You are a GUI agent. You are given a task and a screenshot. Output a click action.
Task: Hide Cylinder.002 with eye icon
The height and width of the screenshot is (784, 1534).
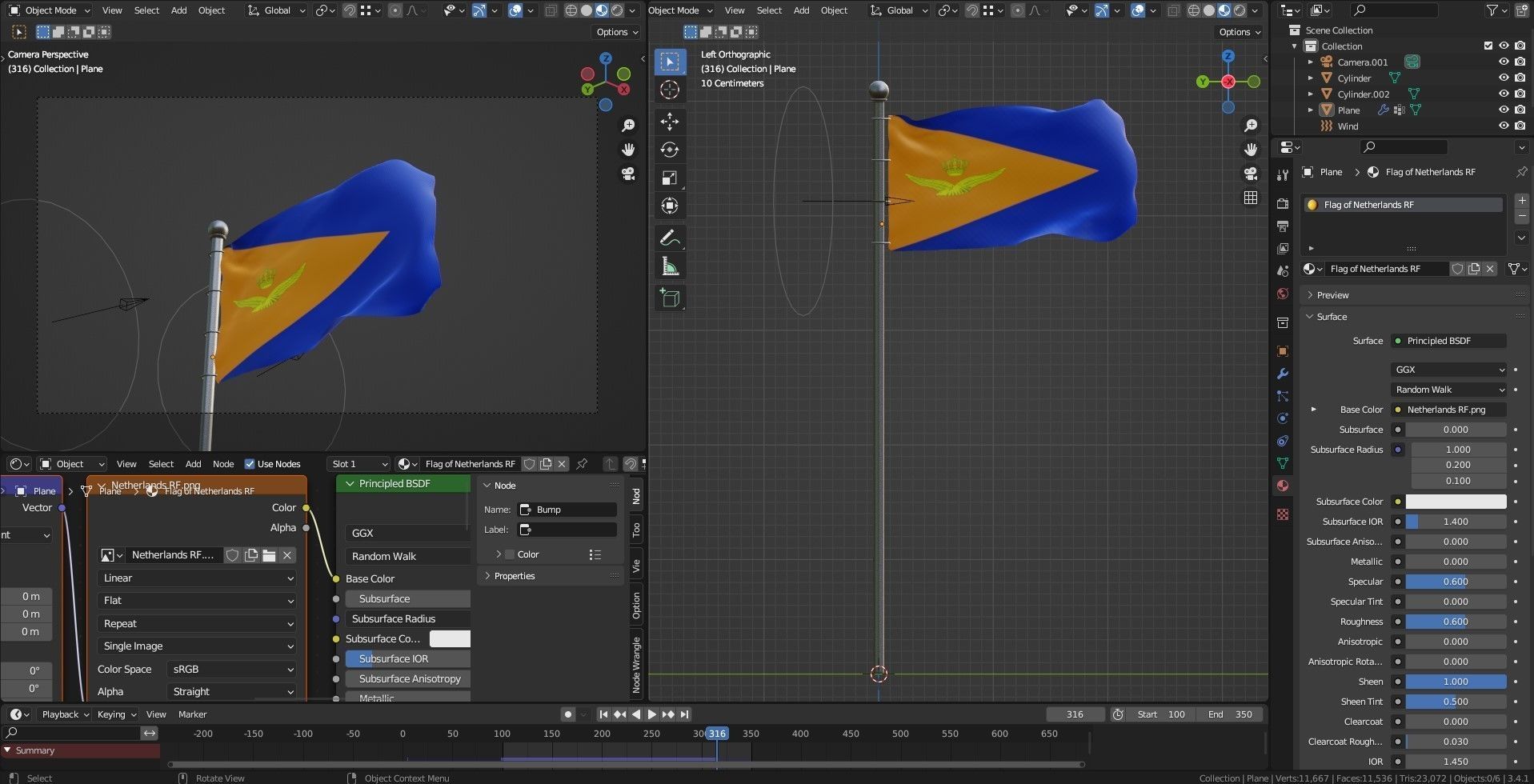pyautogui.click(x=1504, y=94)
